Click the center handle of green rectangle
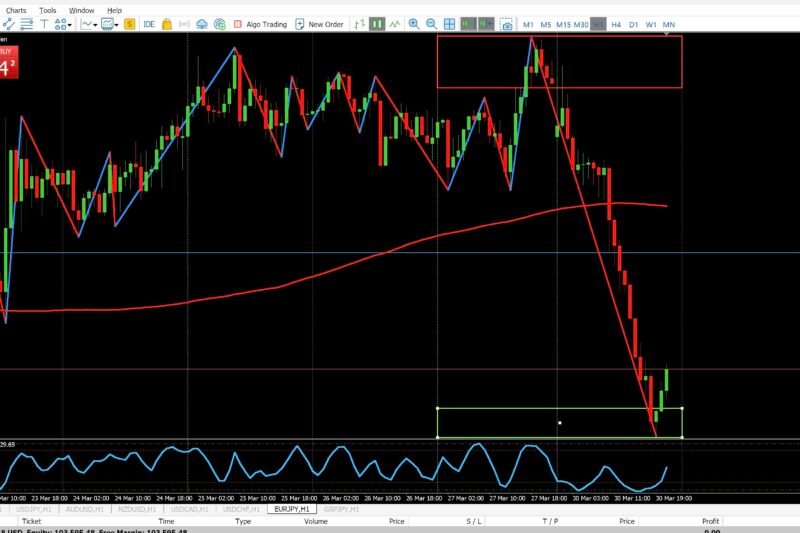 (560, 423)
